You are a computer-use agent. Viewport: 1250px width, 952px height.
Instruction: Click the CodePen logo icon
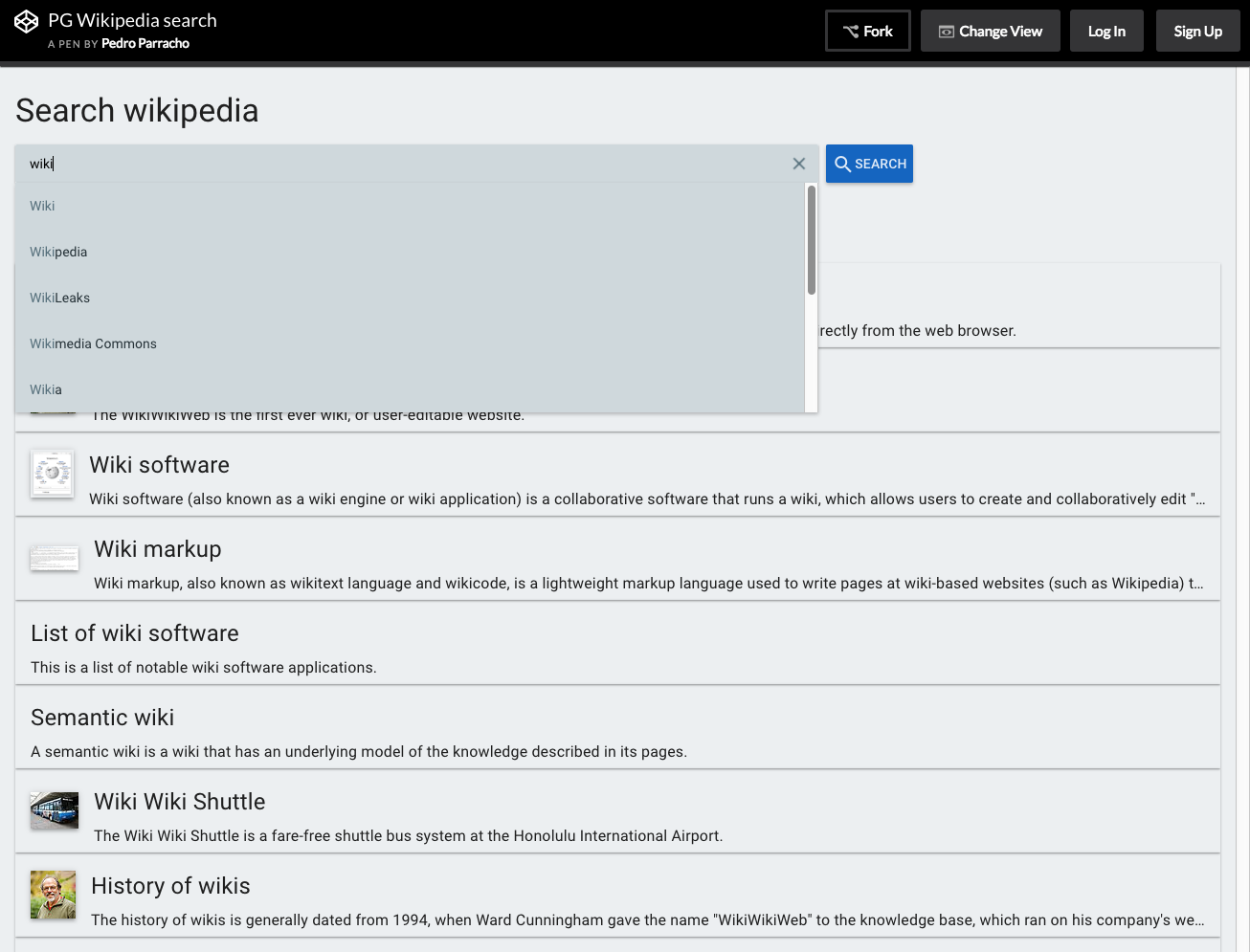point(26,21)
